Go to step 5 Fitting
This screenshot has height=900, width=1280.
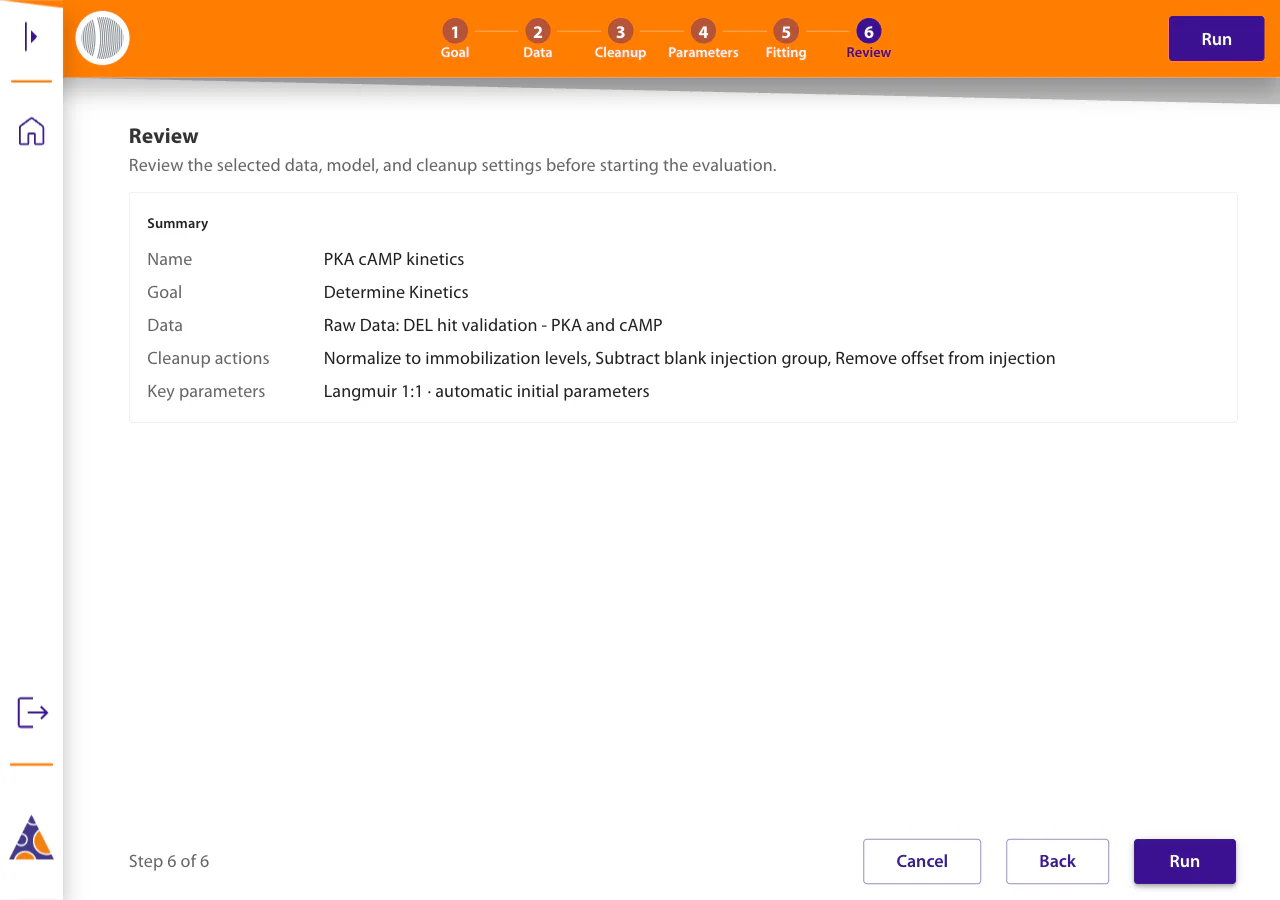point(786,40)
